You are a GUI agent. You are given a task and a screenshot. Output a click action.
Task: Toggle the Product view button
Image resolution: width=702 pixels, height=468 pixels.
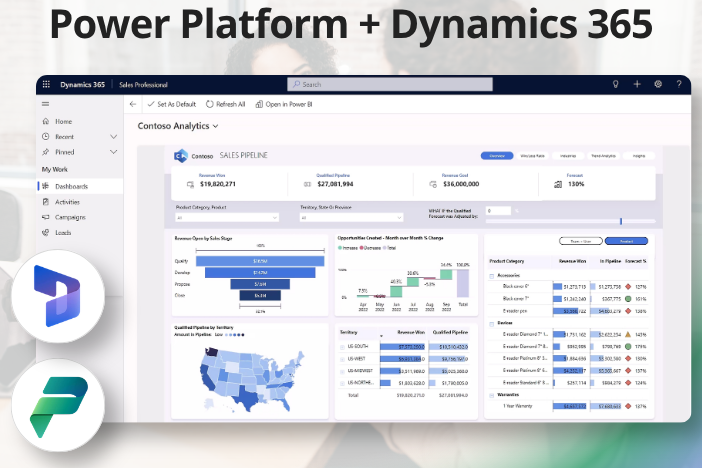[626, 241]
